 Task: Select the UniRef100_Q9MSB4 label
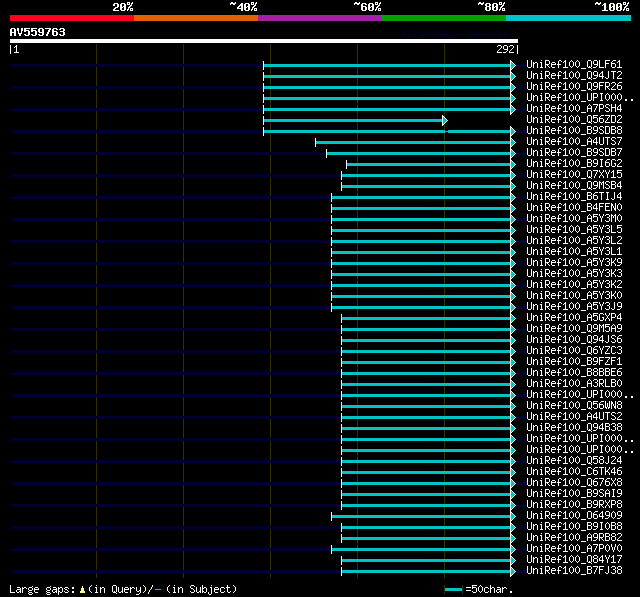[574, 186]
